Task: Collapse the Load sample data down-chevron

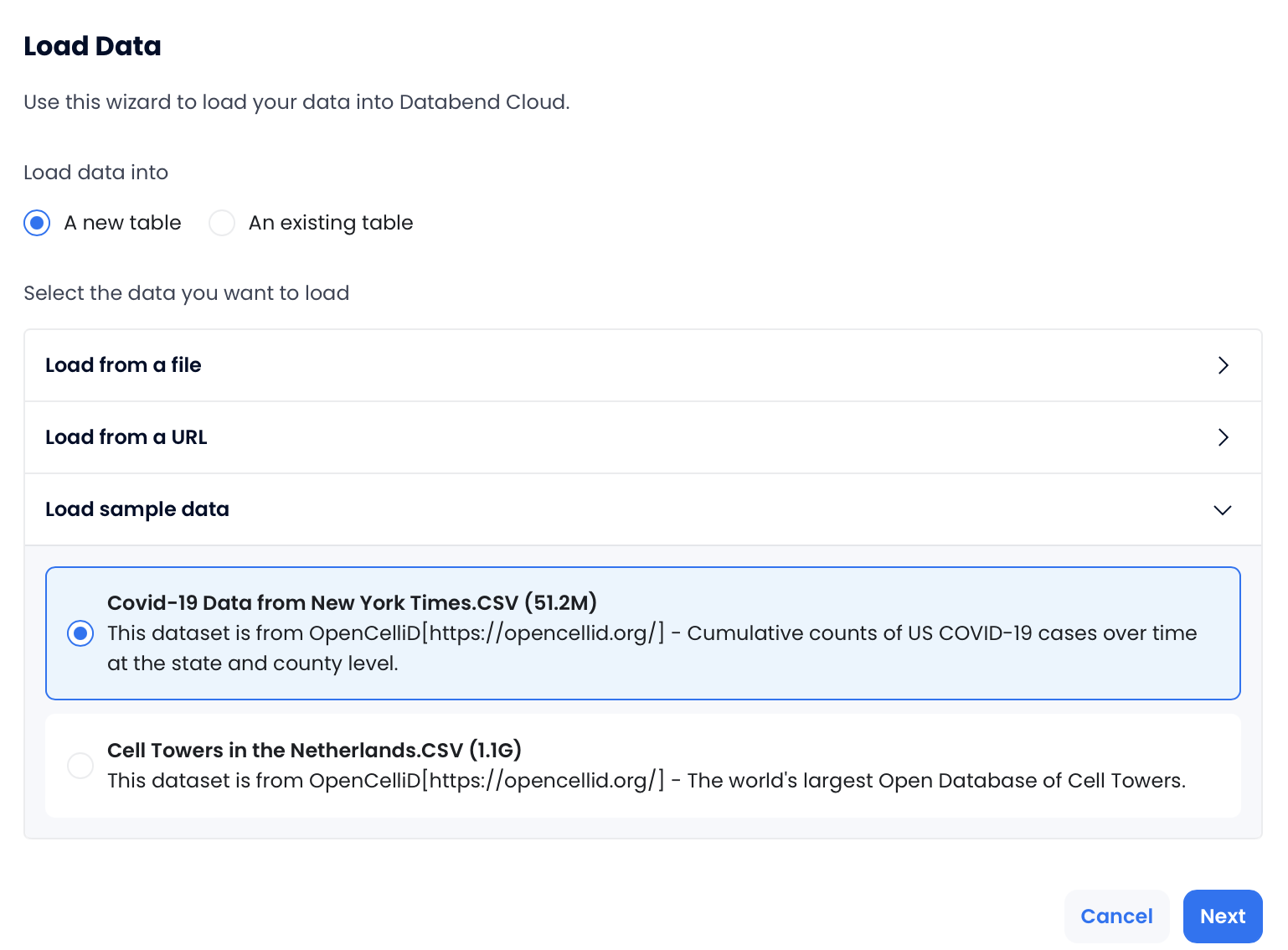Action: (x=1223, y=510)
